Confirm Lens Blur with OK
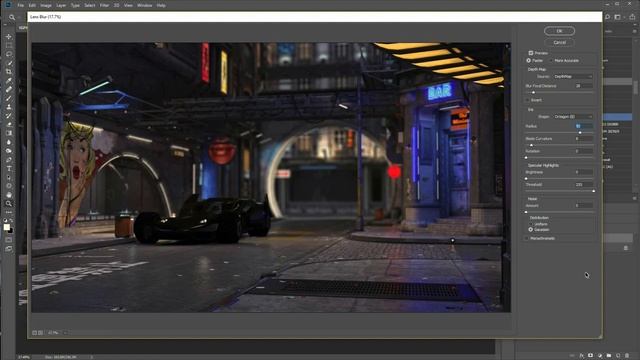 559,31
